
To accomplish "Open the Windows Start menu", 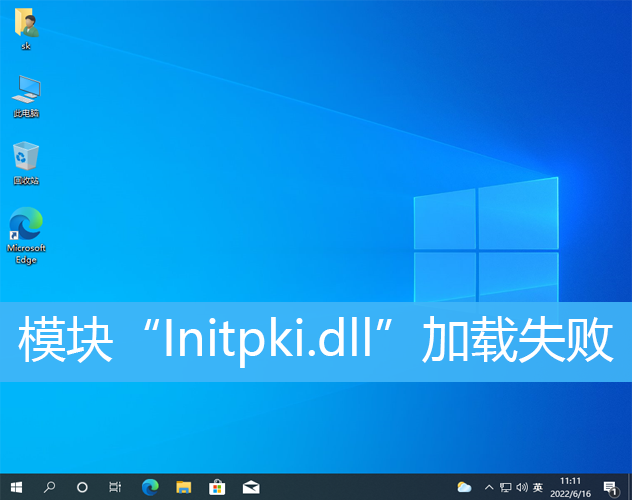I will click(x=15, y=487).
